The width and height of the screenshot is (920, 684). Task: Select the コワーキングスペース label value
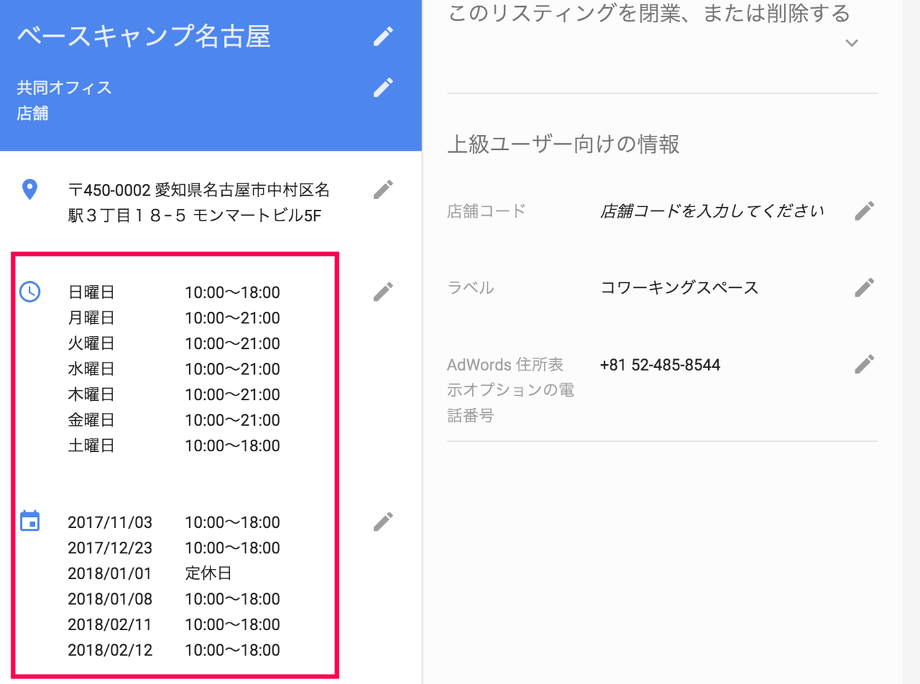tap(679, 288)
